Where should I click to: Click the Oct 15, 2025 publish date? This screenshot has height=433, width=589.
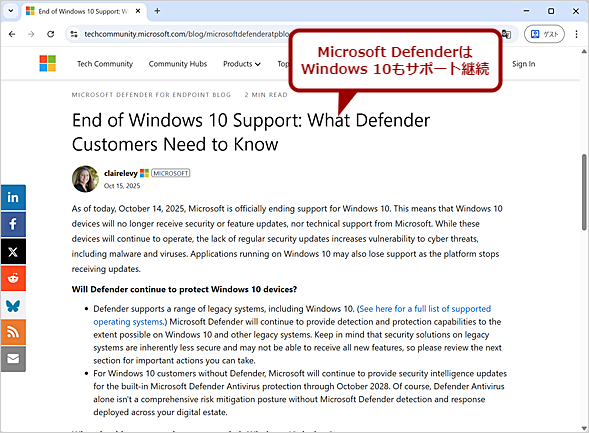click(122, 186)
